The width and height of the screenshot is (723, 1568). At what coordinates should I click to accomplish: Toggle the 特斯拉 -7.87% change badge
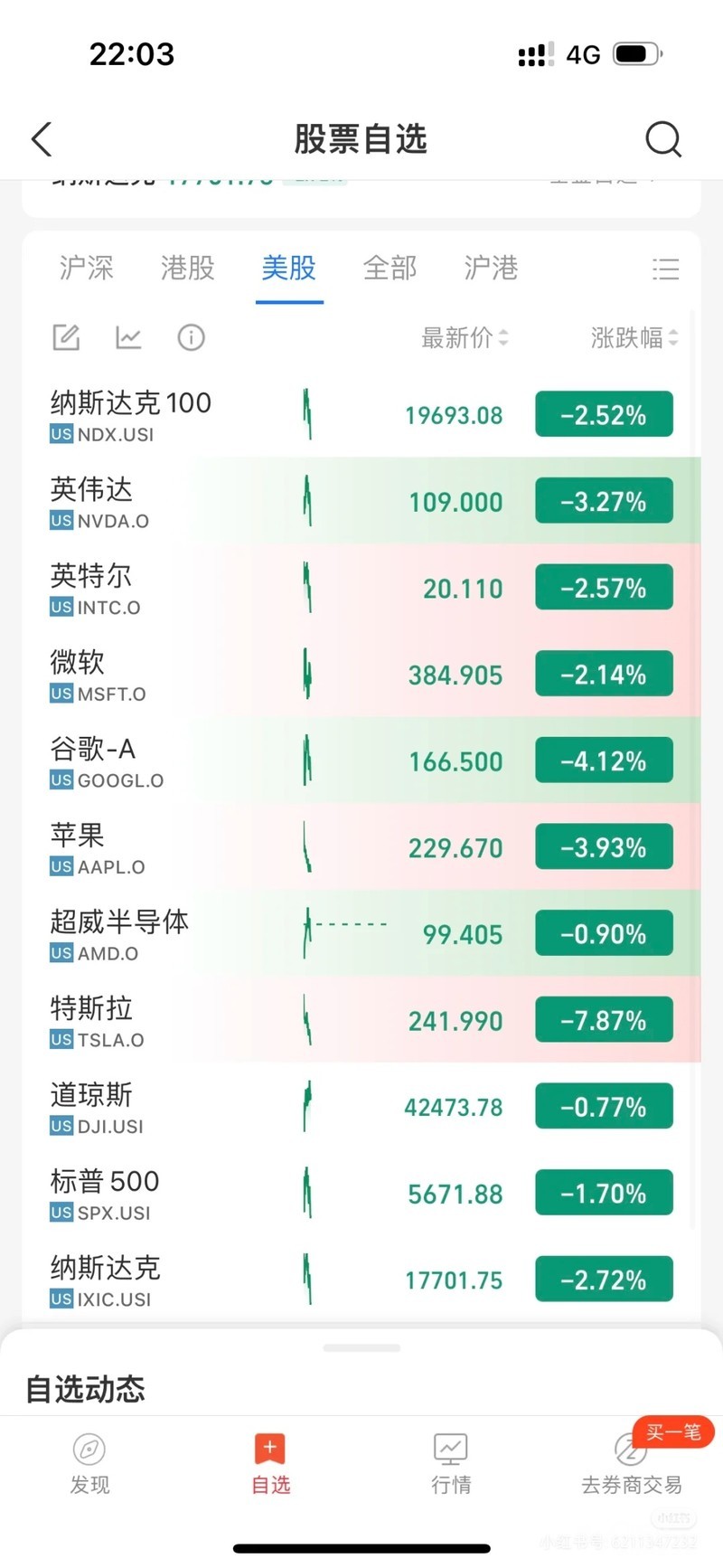click(604, 1021)
